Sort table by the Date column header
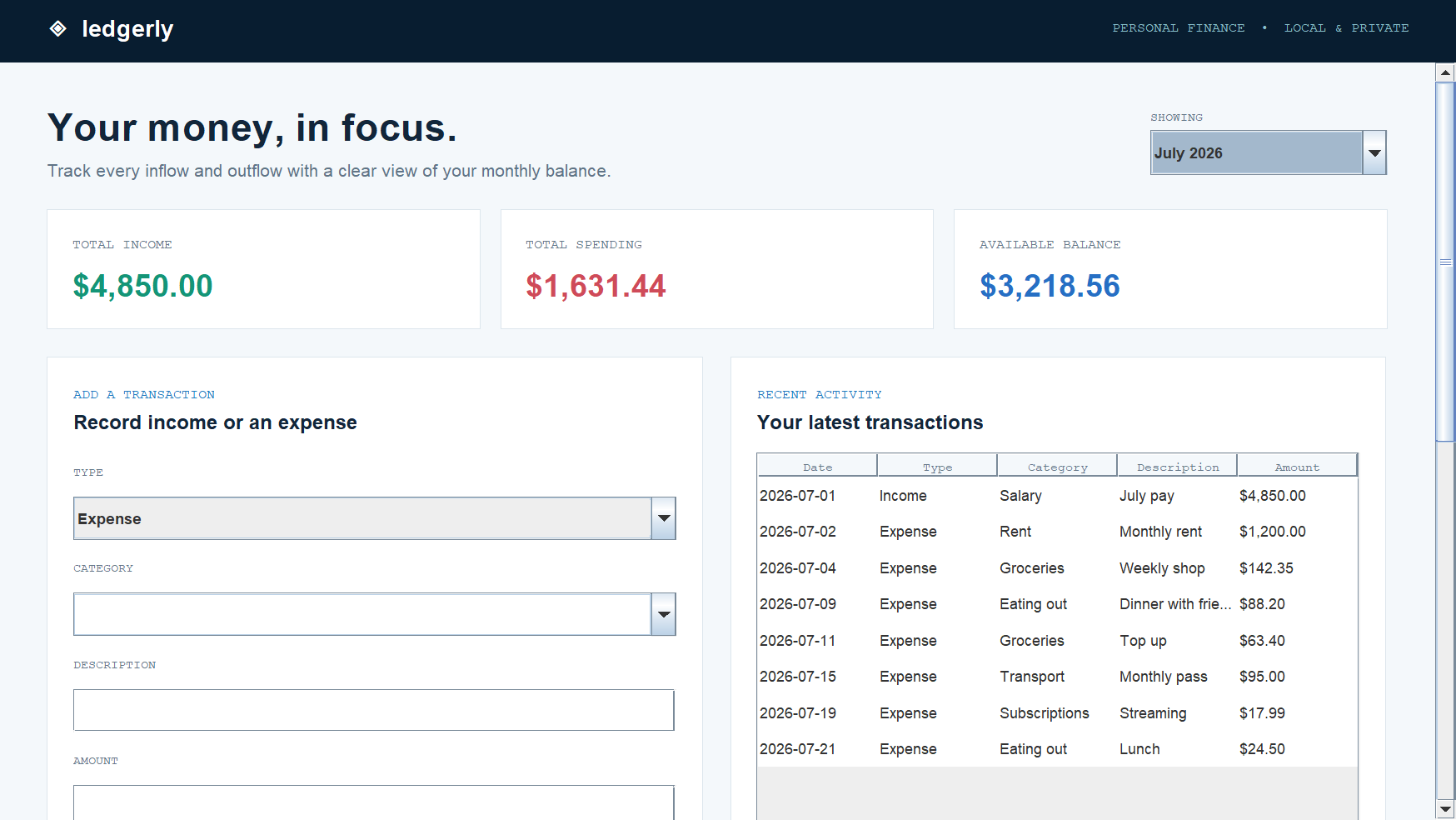 pos(817,467)
